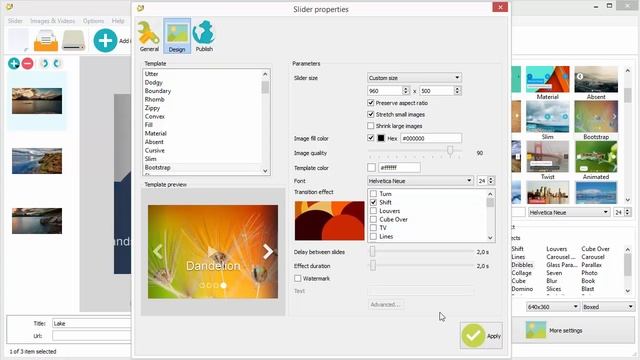The width and height of the screenshot is (640, 360).
Task: Open the Boxed layout dropdown in main window
Action: pyautogui.click(x=608, y=307)
